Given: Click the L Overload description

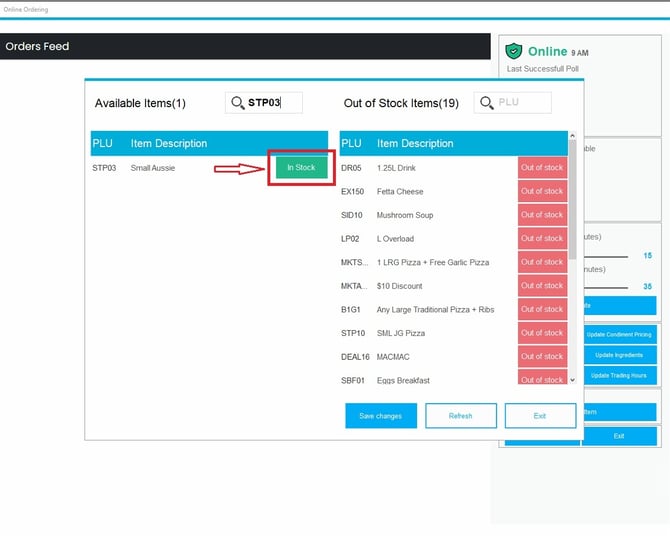Looking at the screenshot, I should 395,239.
